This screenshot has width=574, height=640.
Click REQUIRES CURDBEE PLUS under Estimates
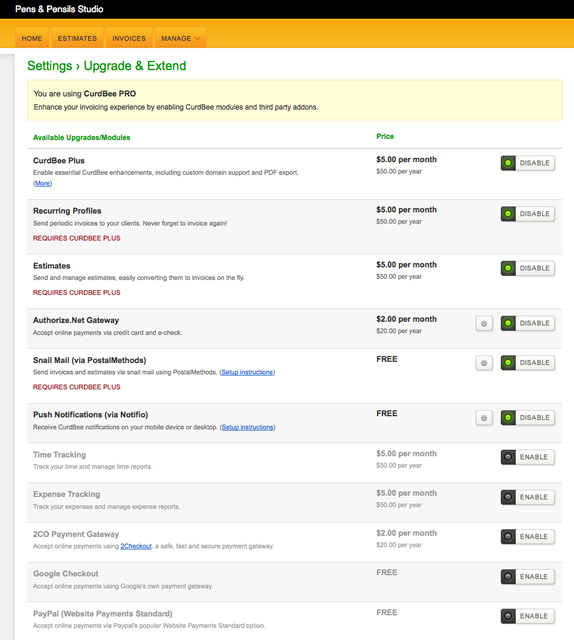click(x=77, y=293)
